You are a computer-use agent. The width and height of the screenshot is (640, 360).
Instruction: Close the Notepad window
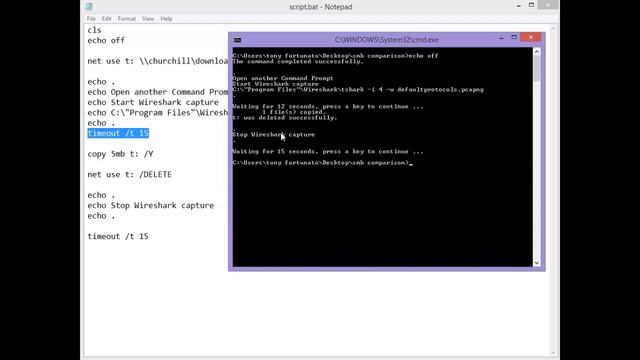(x=548, y=5)
